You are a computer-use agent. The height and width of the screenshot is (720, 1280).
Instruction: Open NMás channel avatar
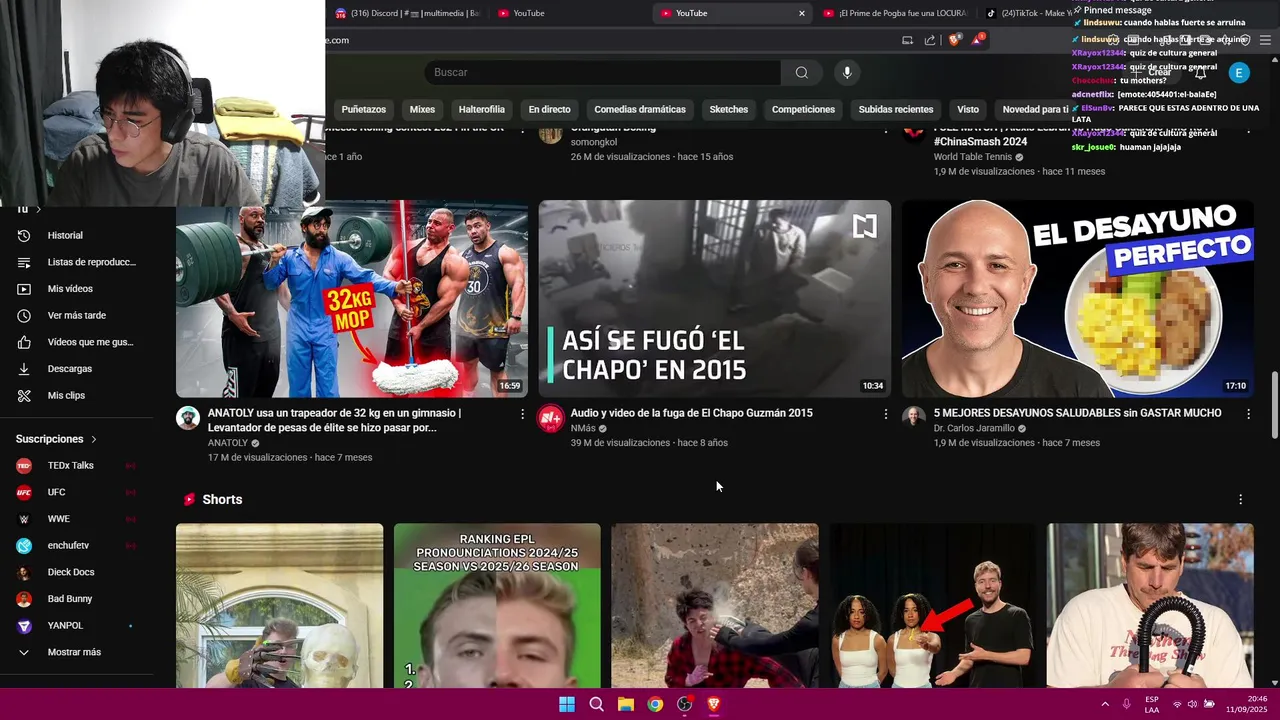coord(551,418)
